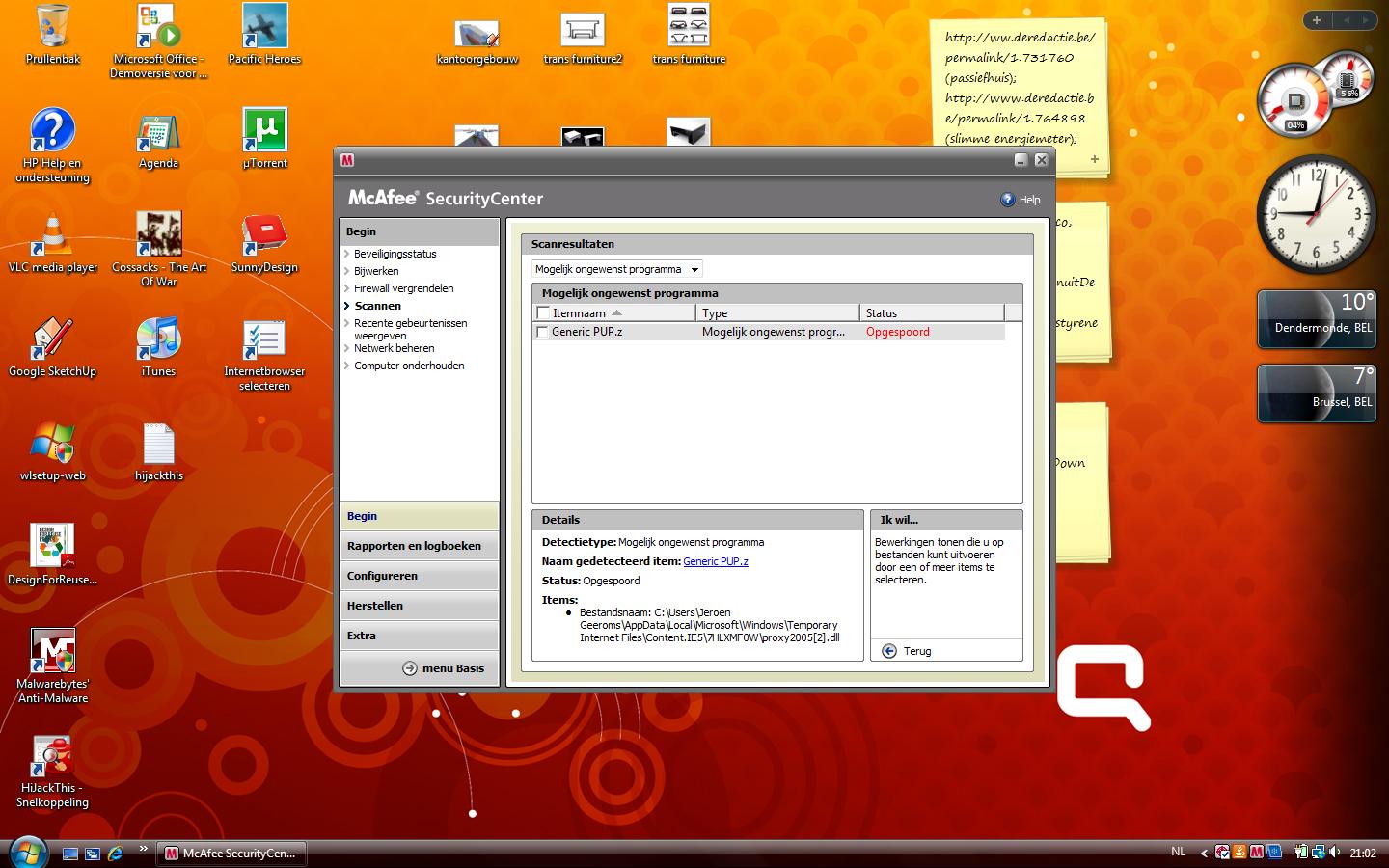The width and height of the screenshot is (1389, 868).
Task: Open the Prullenbak recycle bin icon
Action: tap(52, 27)
